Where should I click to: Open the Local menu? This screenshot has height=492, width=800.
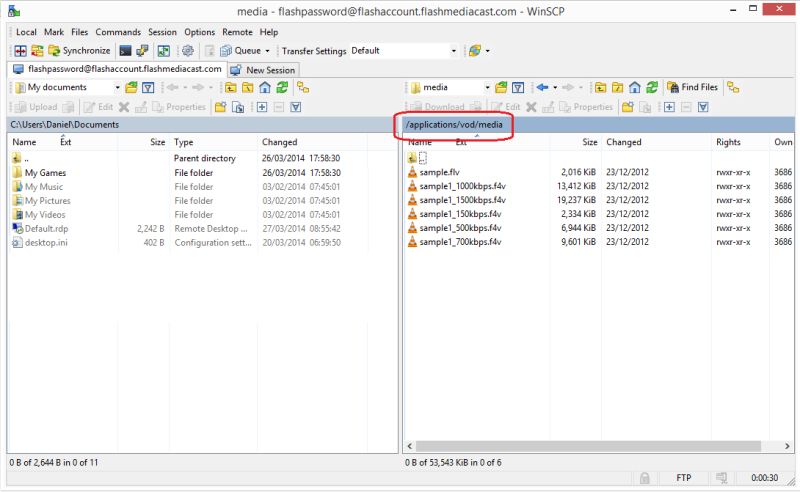[x=26, y=32]
